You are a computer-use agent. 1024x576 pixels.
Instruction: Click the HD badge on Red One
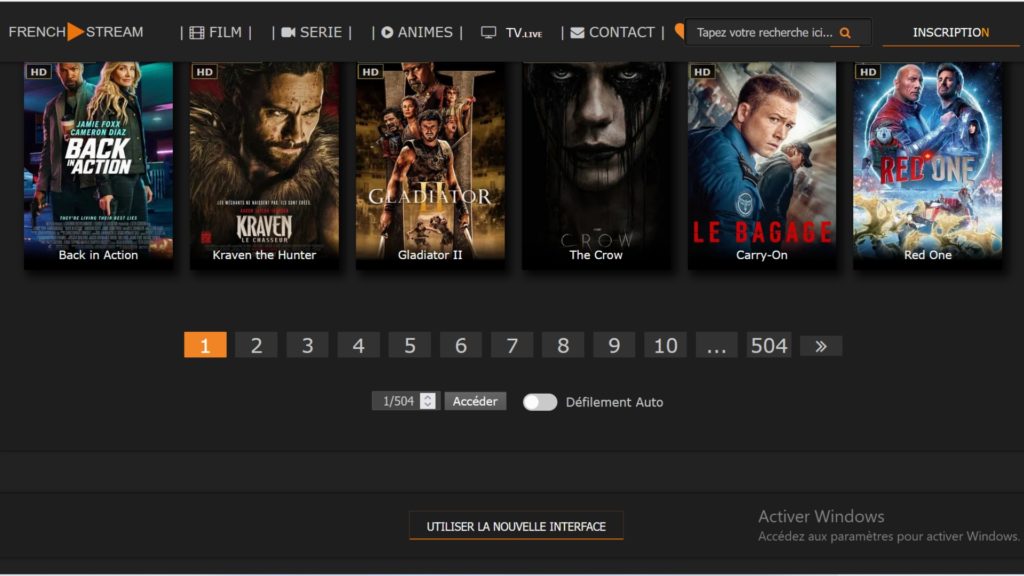tap(867, 72)
